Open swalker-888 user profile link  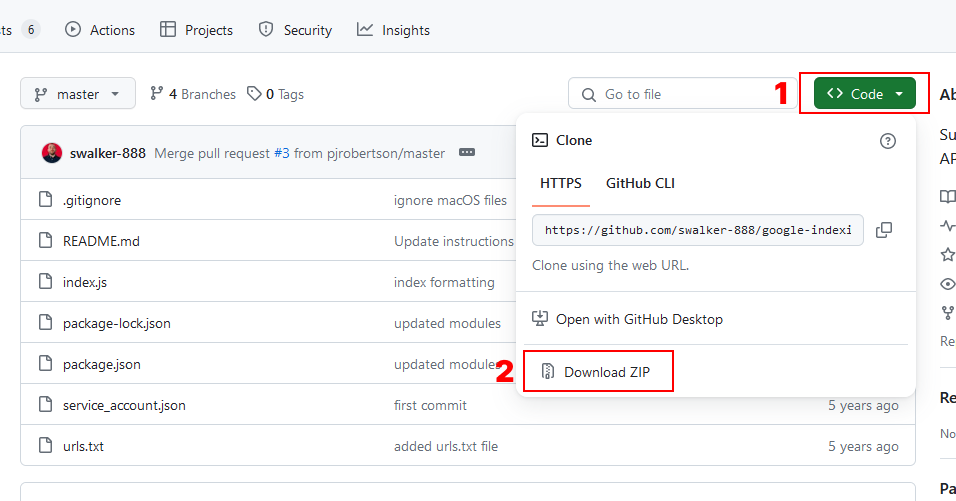(x=108, y=153)
